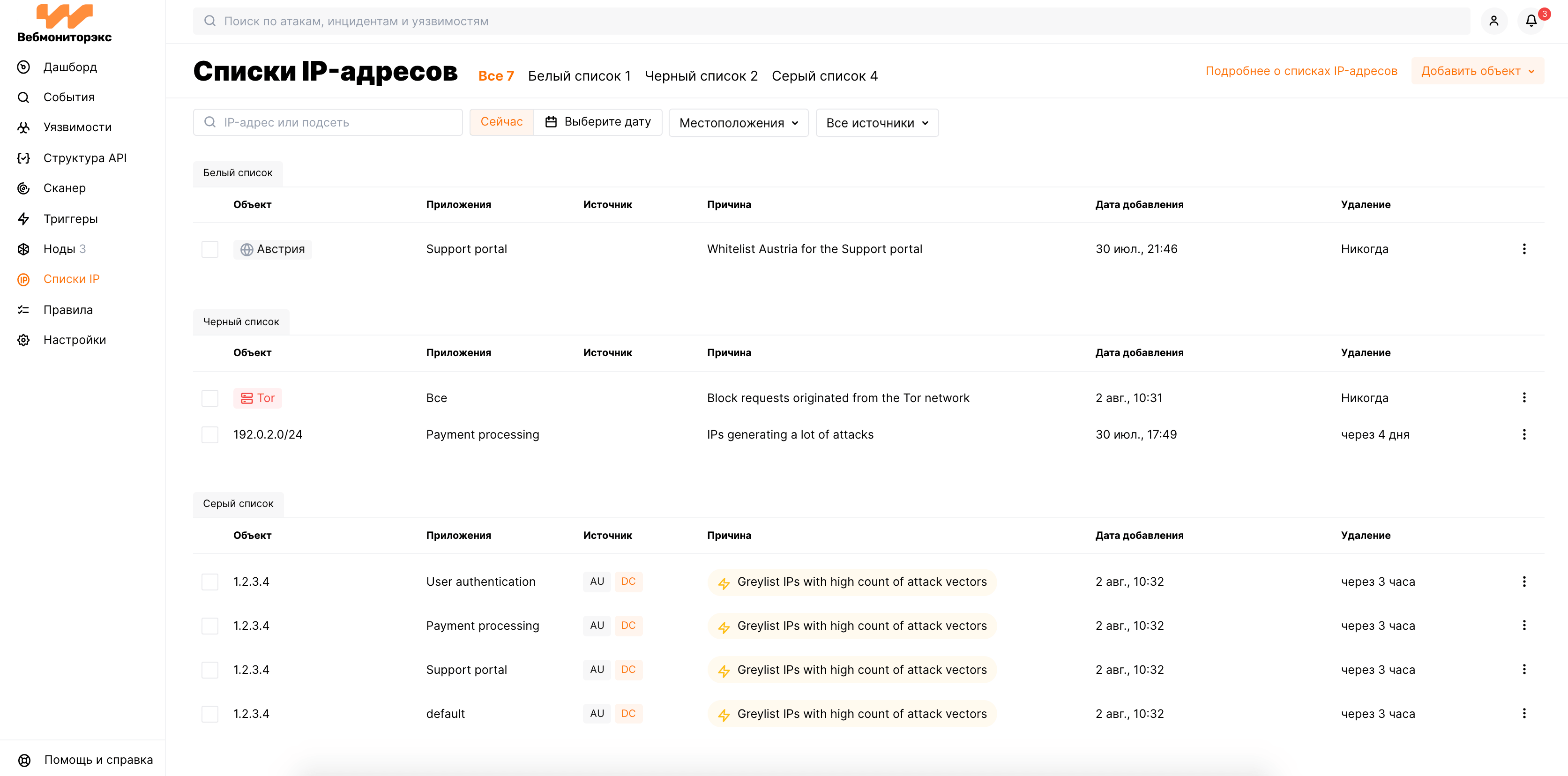
Task: Open the user profile icon
Action: pos(1494,21)
